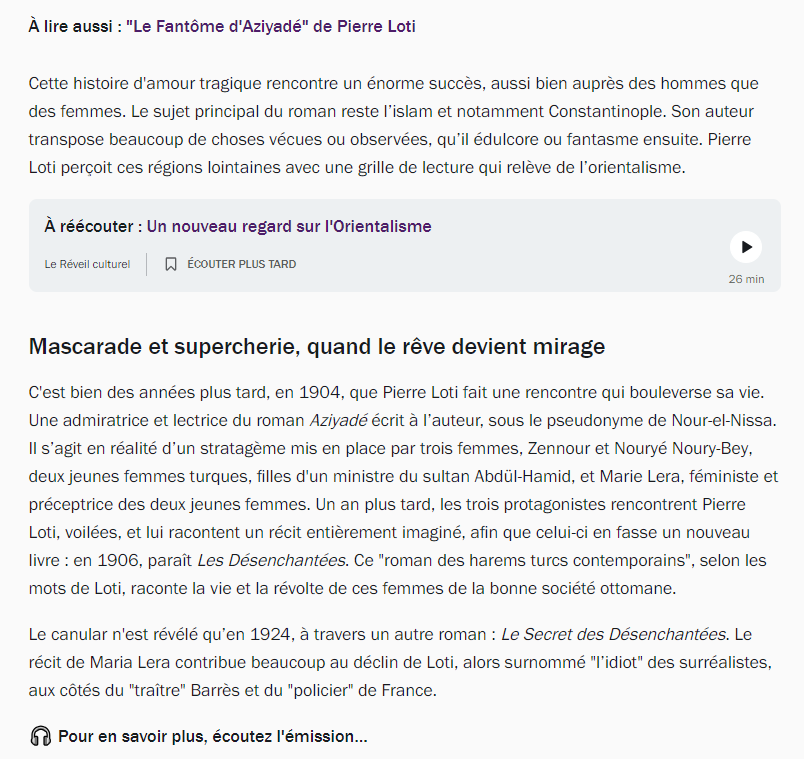Click the "26 min" duration label
This screenshot has height=759, width=804.
click(x=746, y=279)
